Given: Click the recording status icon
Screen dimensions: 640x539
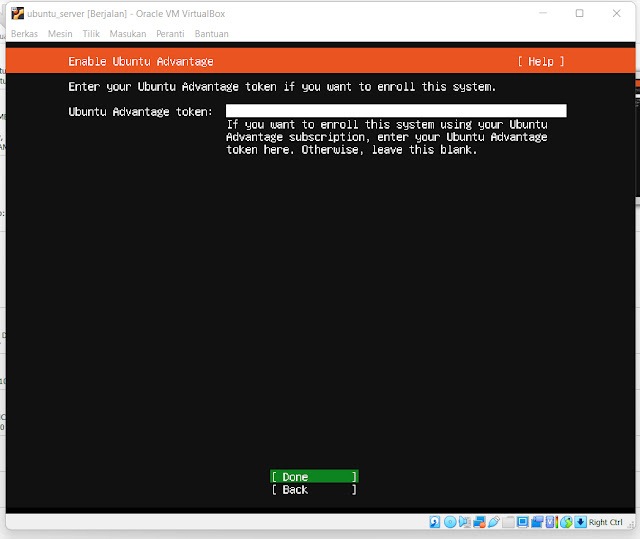Looking at the screenshot, I should point(537,522).
